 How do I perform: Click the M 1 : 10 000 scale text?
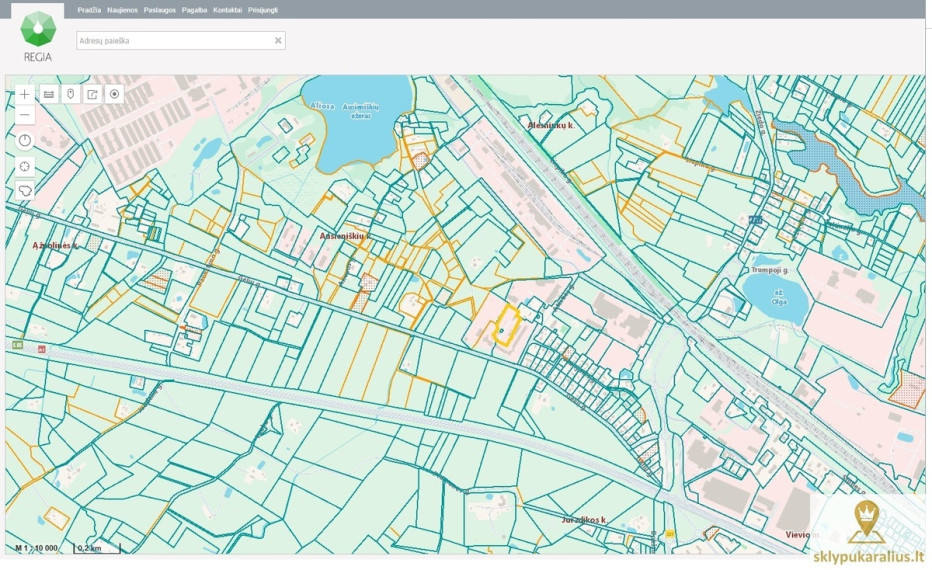[x=36, y=548]
